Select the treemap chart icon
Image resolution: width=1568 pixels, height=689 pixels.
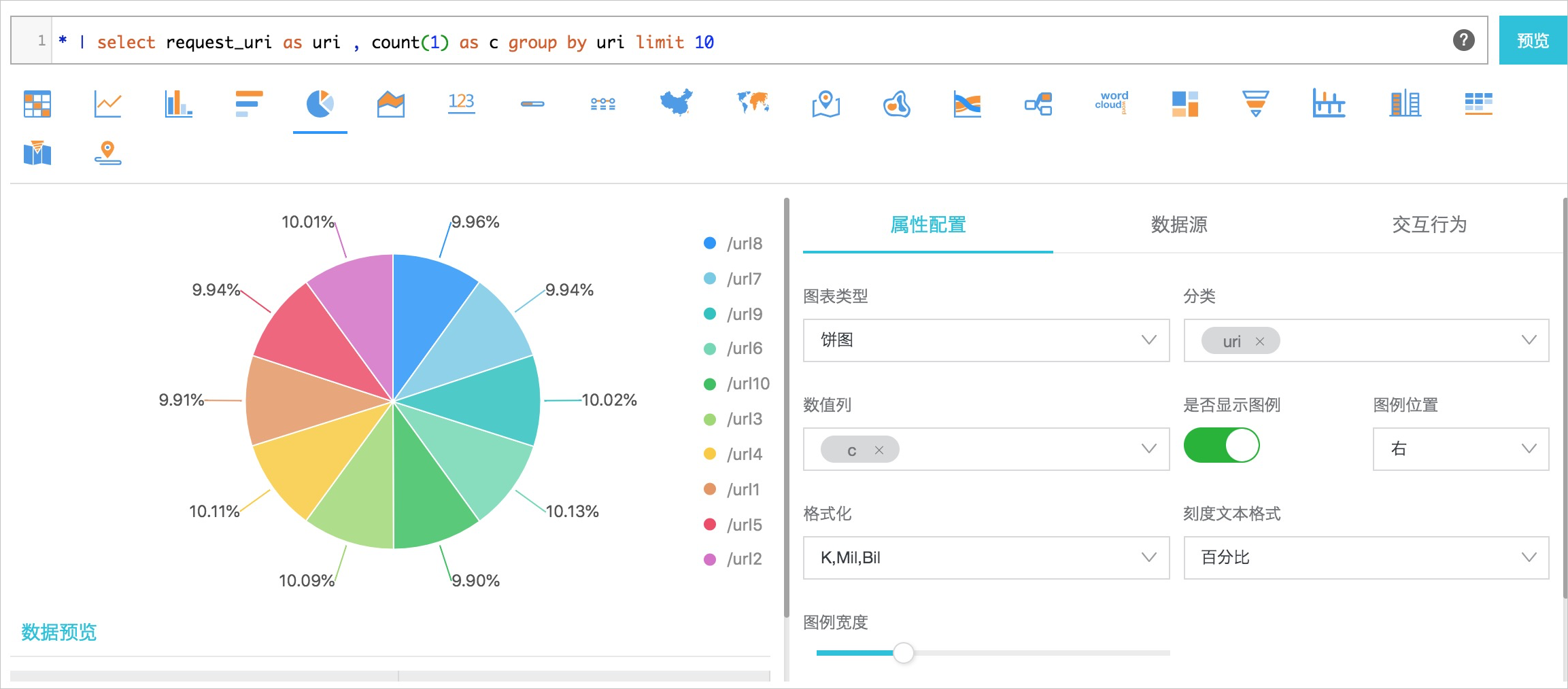coord(1185,104)
